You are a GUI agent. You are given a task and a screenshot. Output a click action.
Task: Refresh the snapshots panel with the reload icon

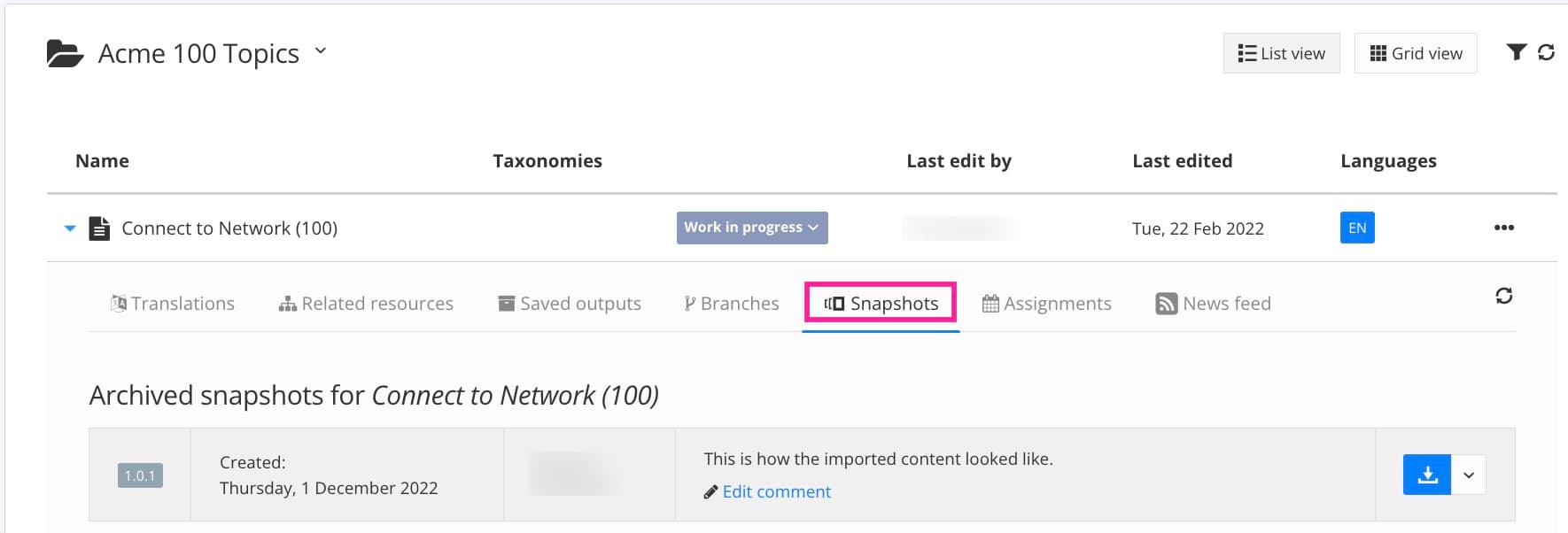tap(1503, 296)
